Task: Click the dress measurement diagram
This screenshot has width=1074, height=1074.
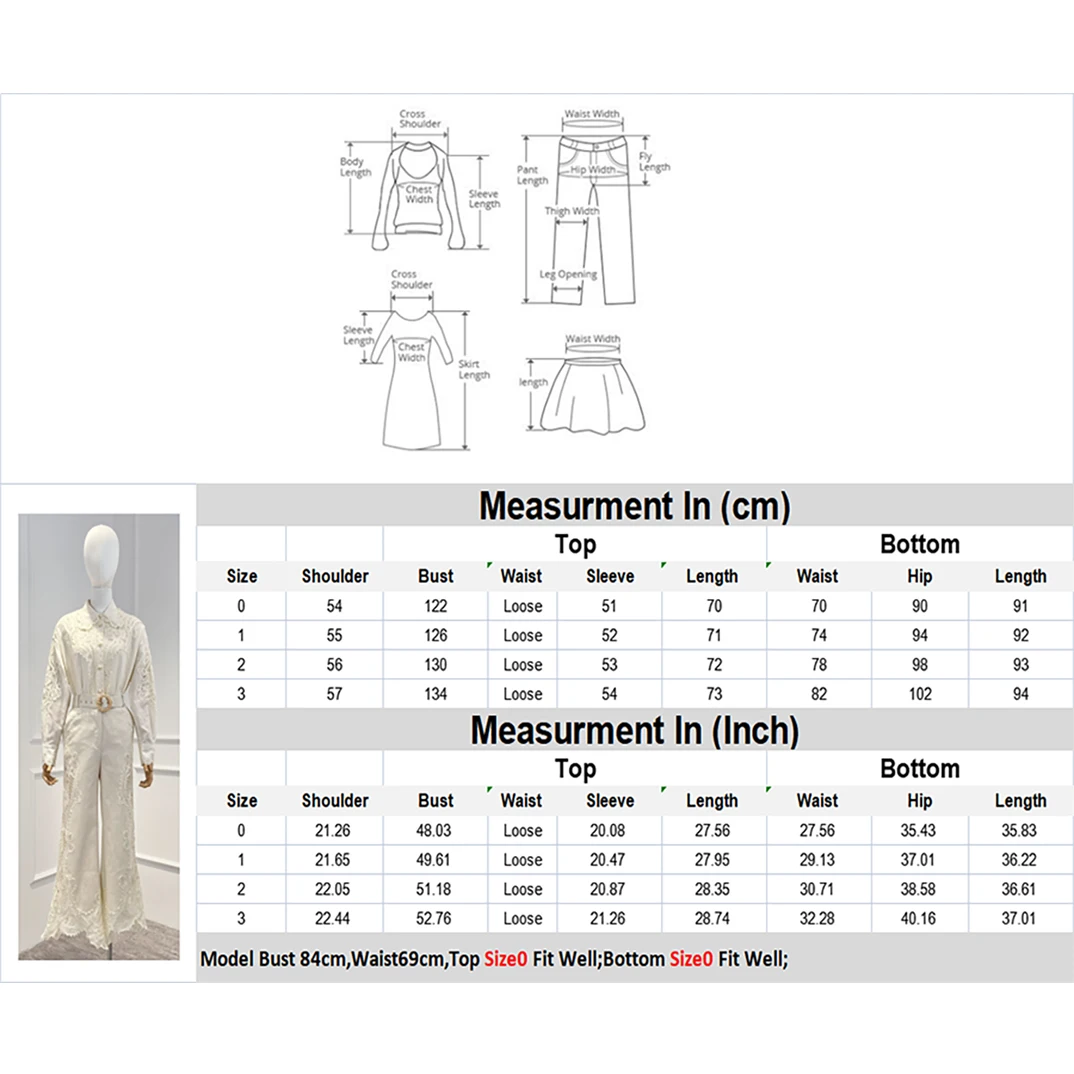Action: click(x=417, y=360)
